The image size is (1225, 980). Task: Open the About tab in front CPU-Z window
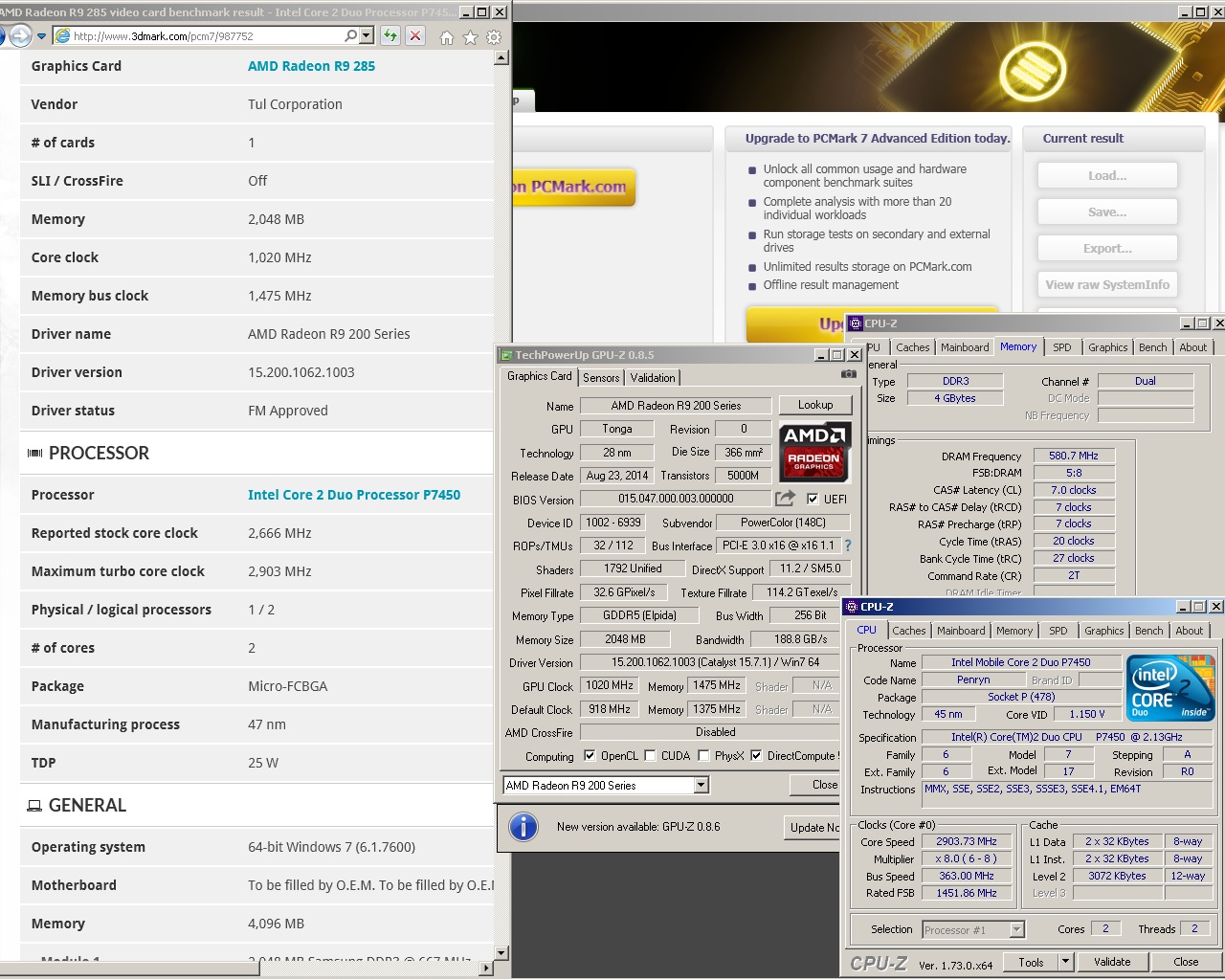point(1190,631)
